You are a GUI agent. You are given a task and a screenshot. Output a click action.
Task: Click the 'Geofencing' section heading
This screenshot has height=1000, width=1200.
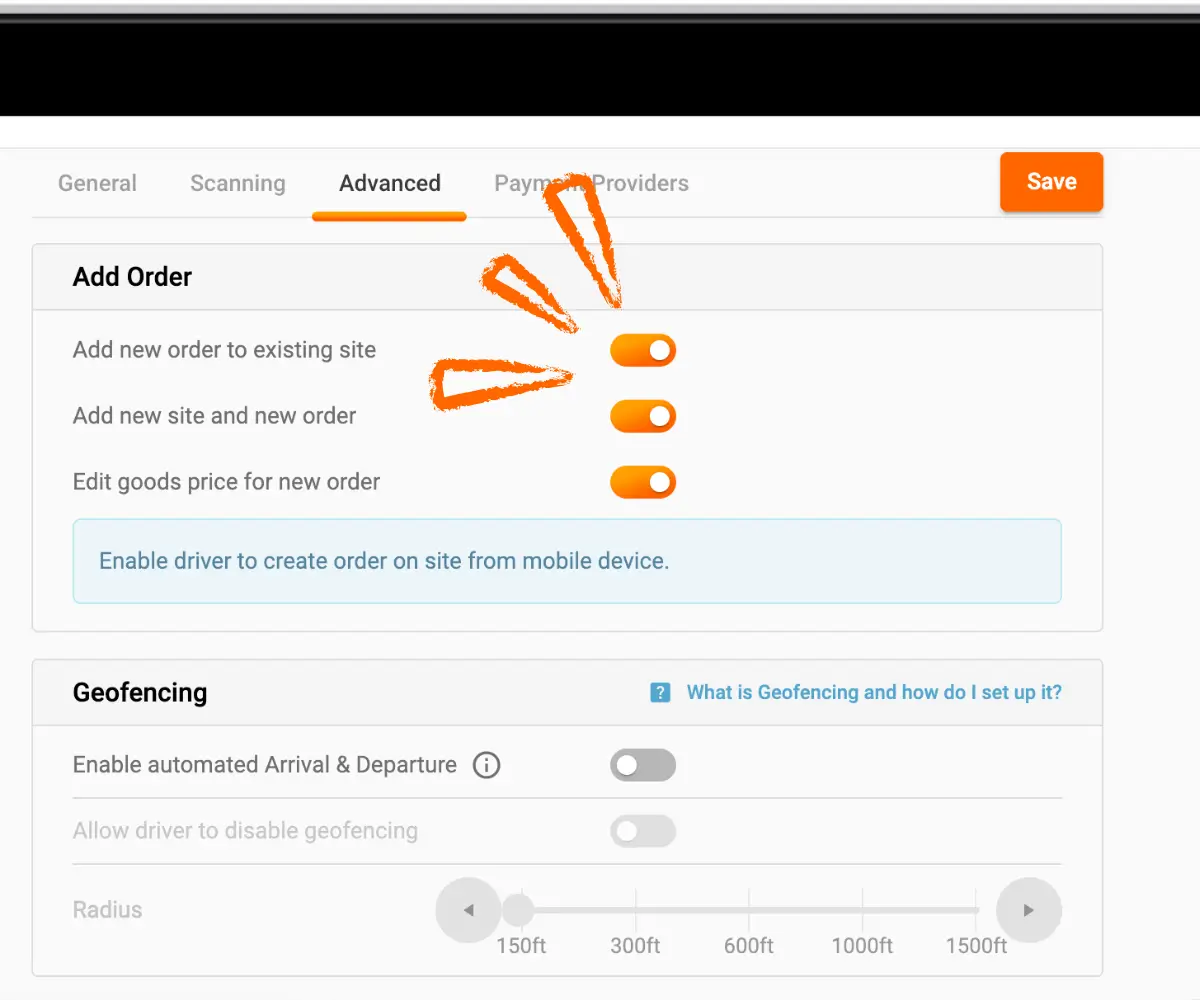(140, 692)
